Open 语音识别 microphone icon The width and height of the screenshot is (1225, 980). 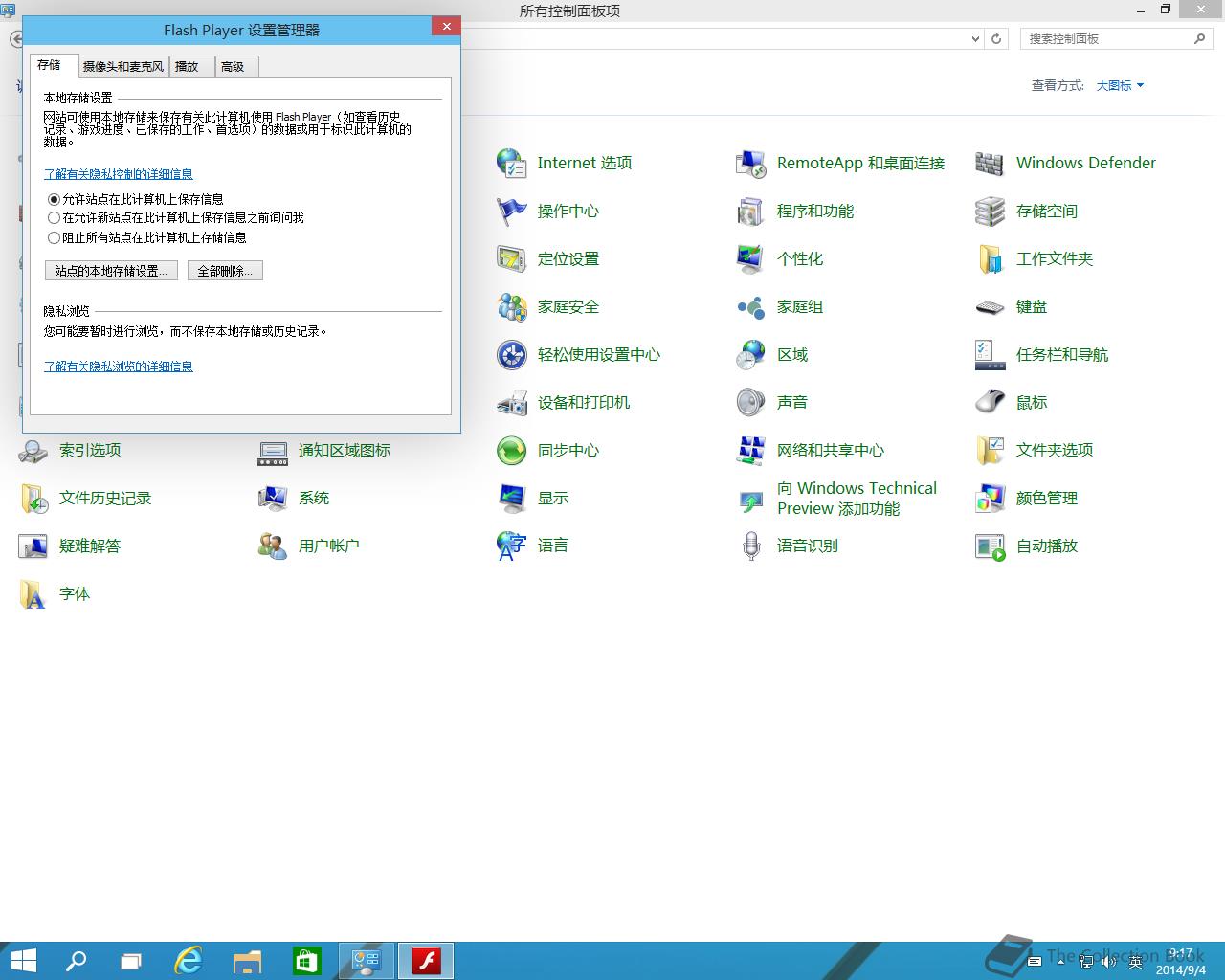tap(751, 546)
